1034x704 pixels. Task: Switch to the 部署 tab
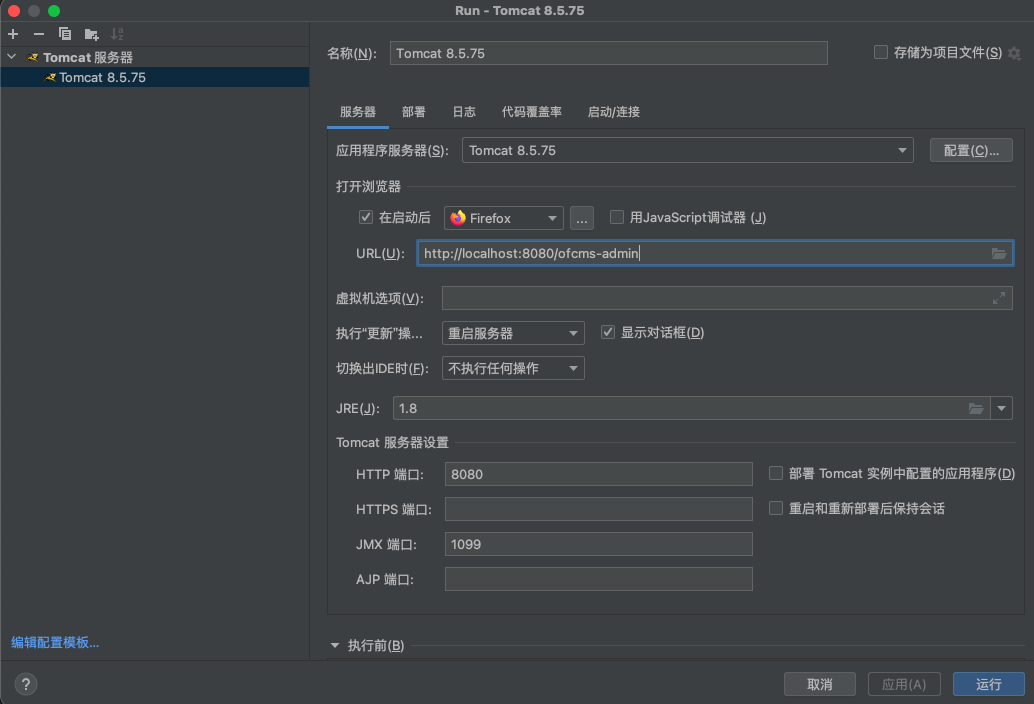413,112
